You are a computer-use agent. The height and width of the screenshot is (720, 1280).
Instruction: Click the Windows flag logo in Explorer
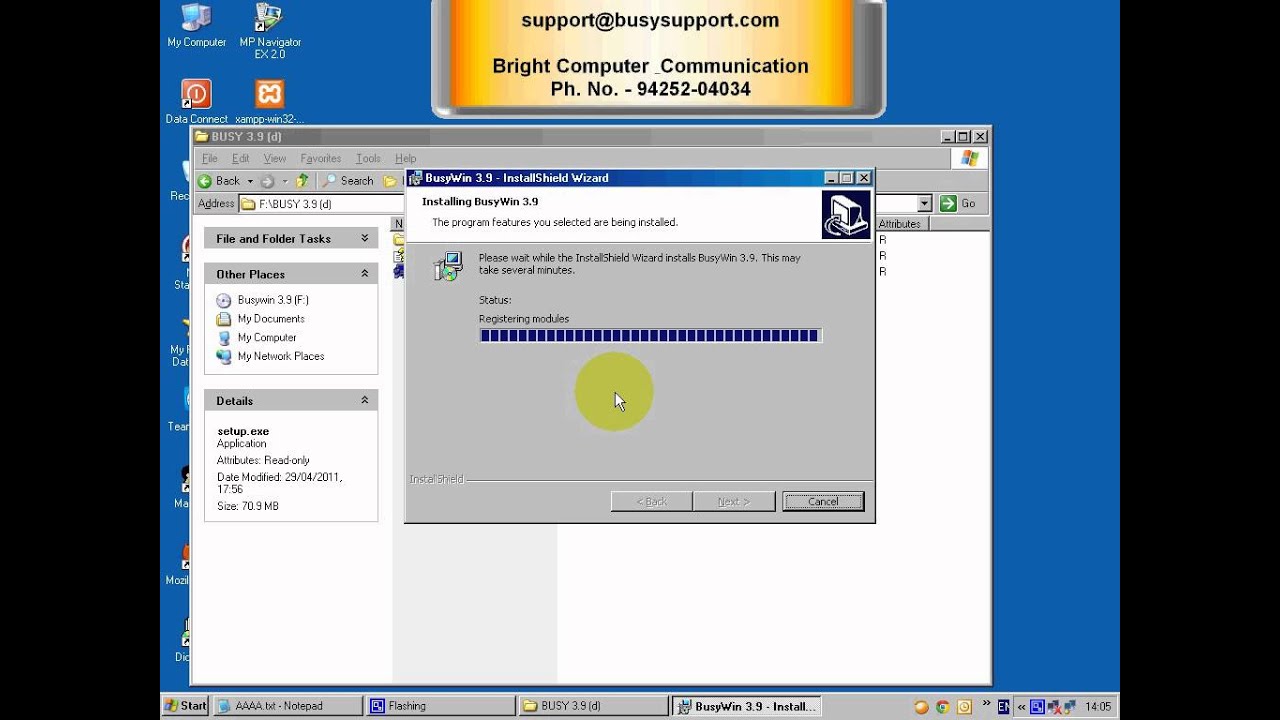click(970, 158)
